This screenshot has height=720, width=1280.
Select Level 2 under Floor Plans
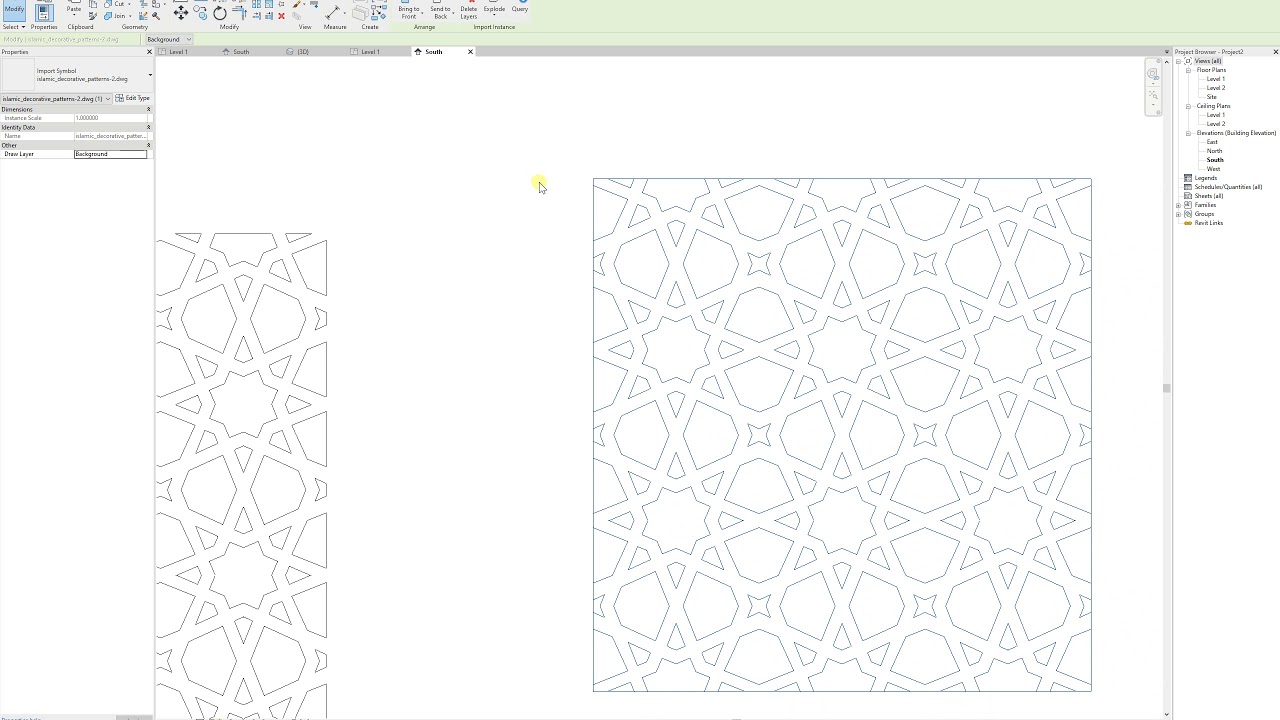click(1215, 88)
